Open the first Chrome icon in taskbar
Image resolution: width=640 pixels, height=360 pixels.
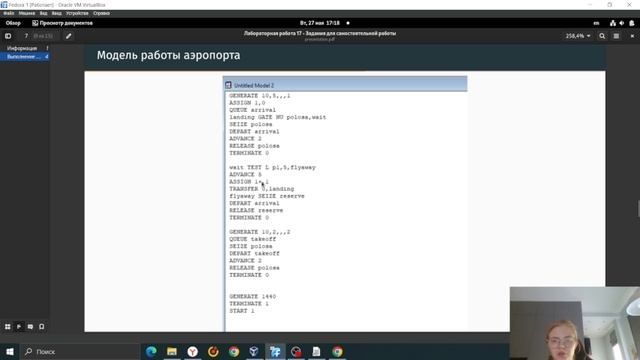(x=234, y=351)
